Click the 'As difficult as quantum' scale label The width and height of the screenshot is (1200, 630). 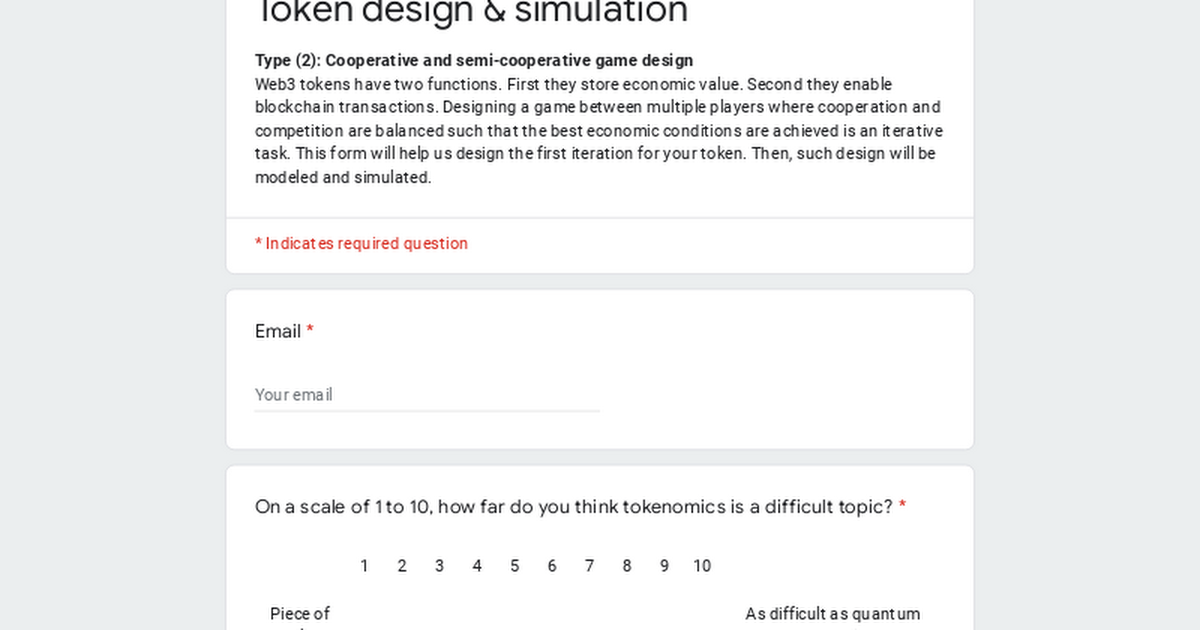(833, 614)
